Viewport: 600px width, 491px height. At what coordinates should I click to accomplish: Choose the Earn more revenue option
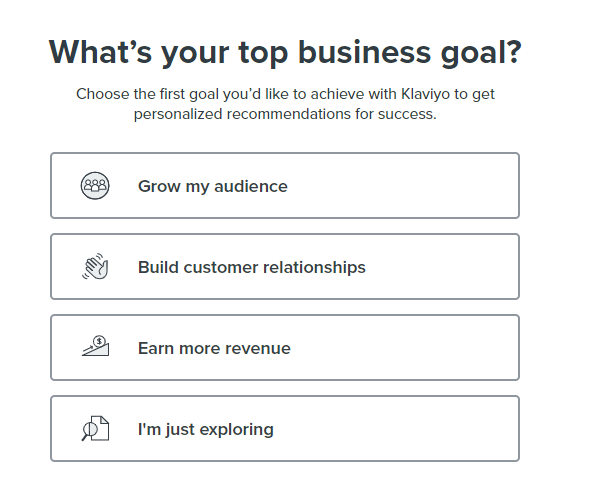[x=285, y=347]
